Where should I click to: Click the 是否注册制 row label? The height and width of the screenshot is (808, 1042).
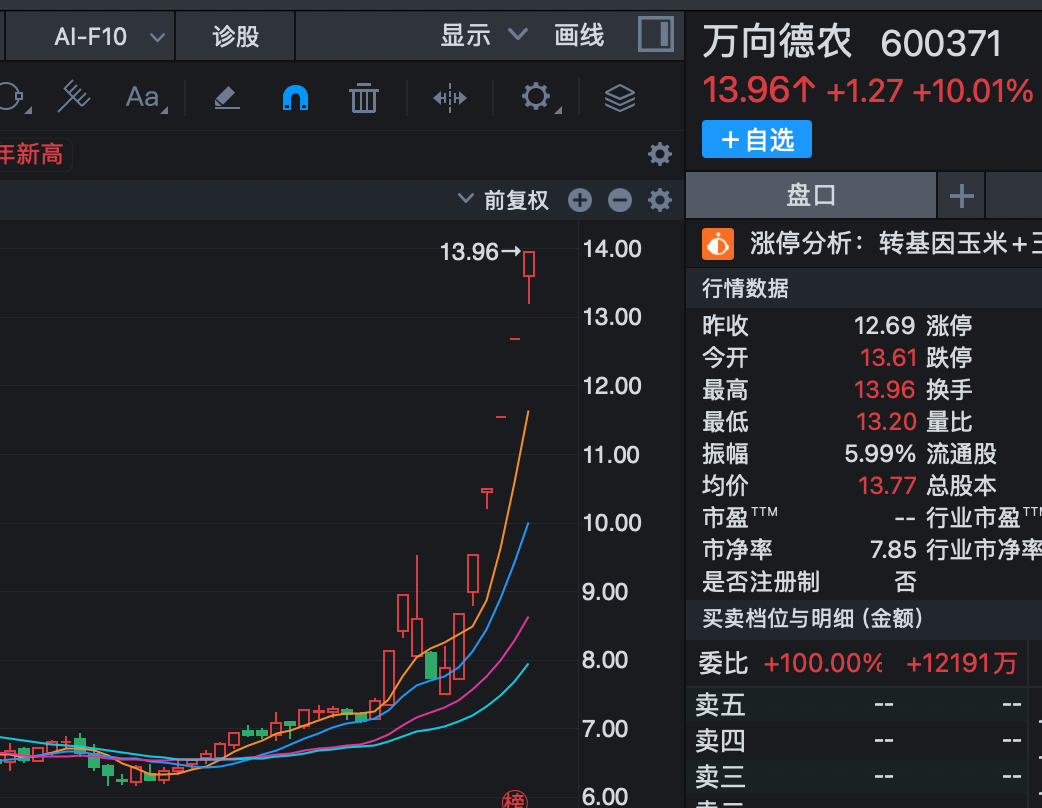click(x=761, y=581)
